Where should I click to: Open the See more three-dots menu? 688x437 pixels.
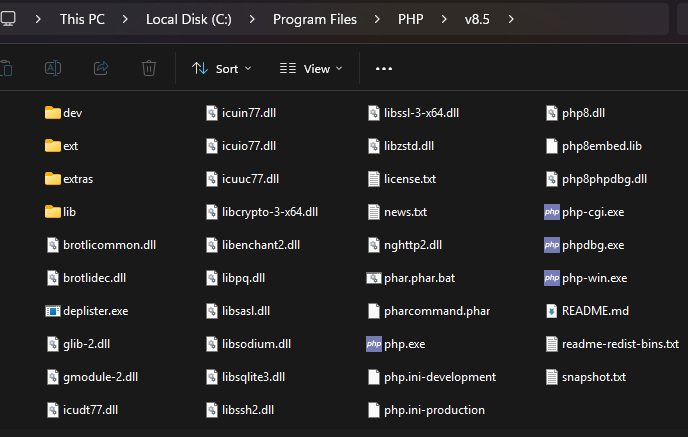[384, 68]
